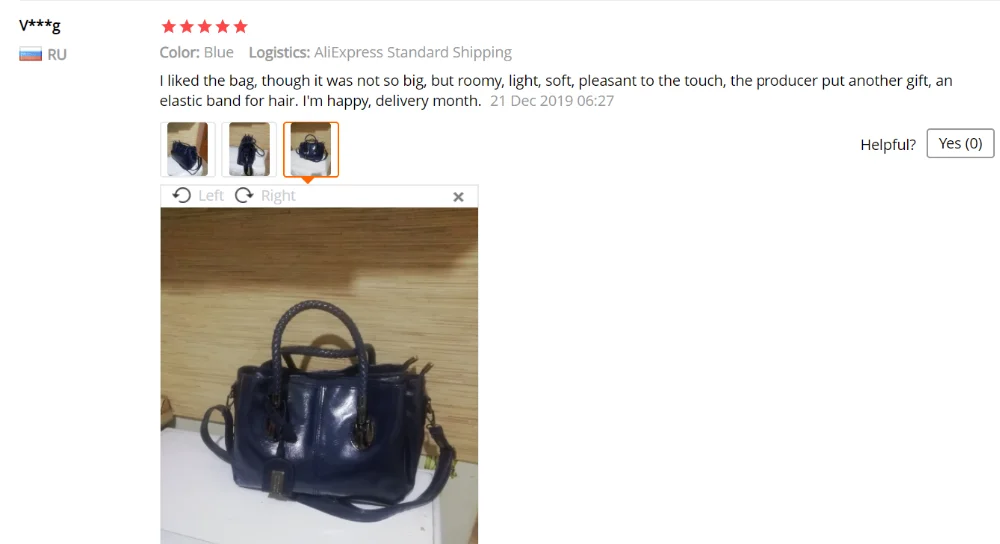This screenshot has height=544, width=1000.
Task: Click AliExpress Standard Shipping text
Action: pos(413,52)
